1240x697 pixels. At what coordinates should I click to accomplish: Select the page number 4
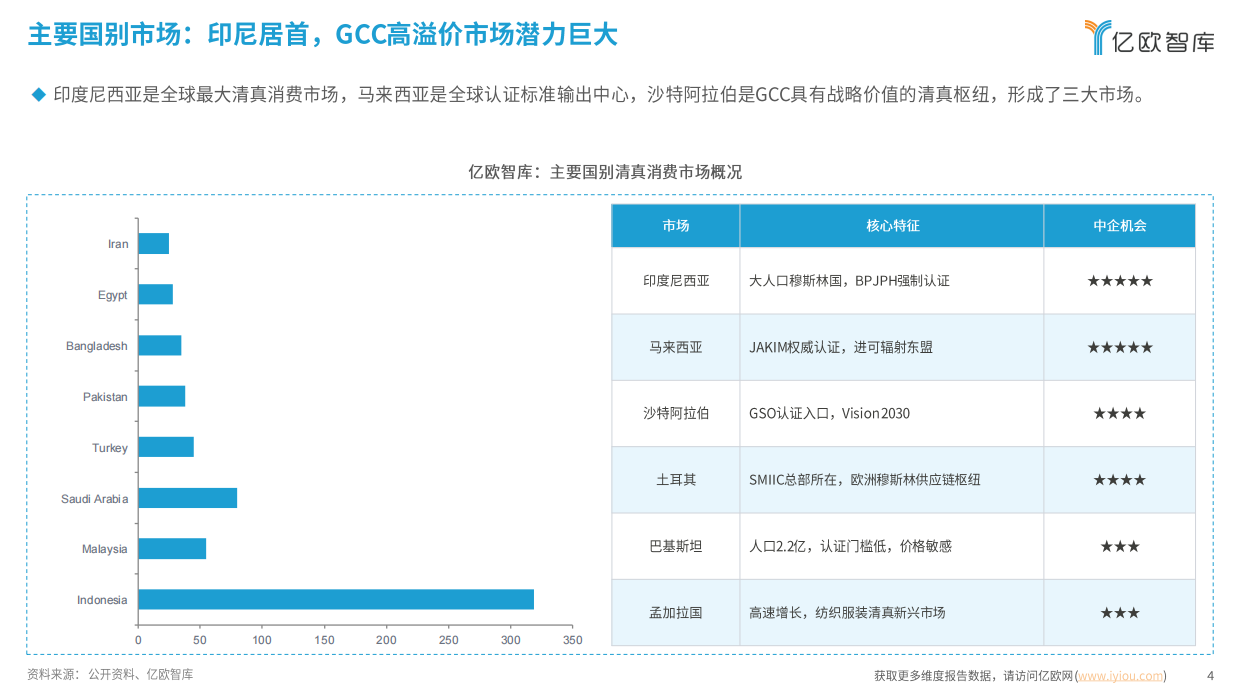1208,675
